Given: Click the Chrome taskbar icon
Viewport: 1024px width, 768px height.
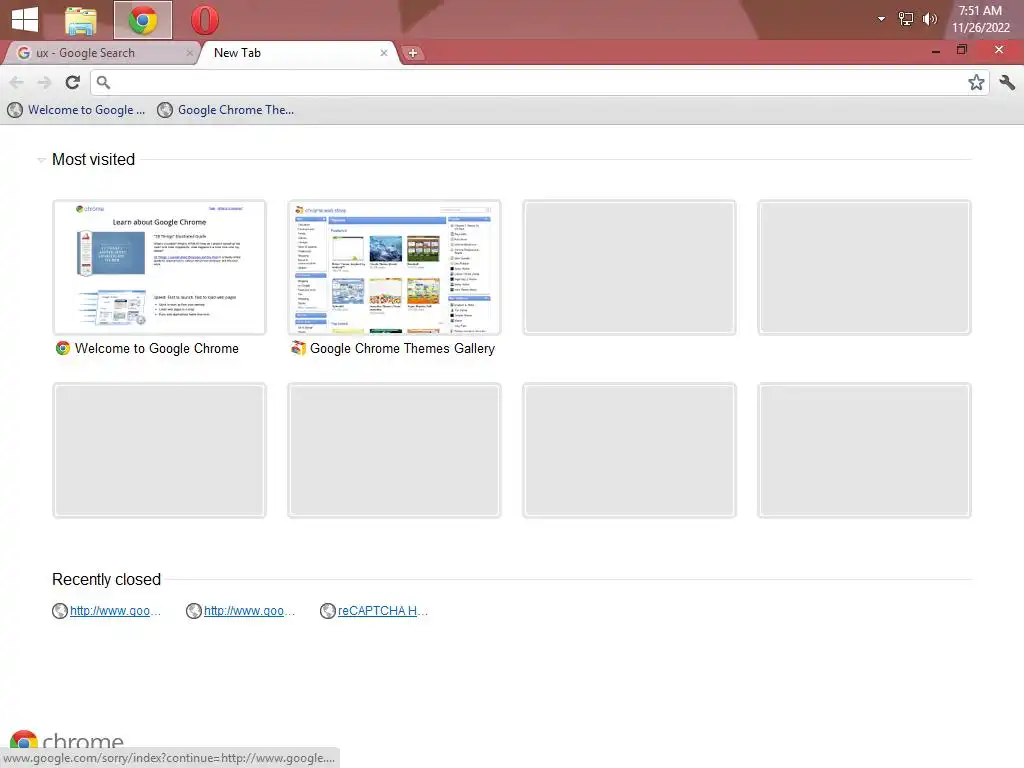Looking at the screenshot, I should tap(143, 20).
